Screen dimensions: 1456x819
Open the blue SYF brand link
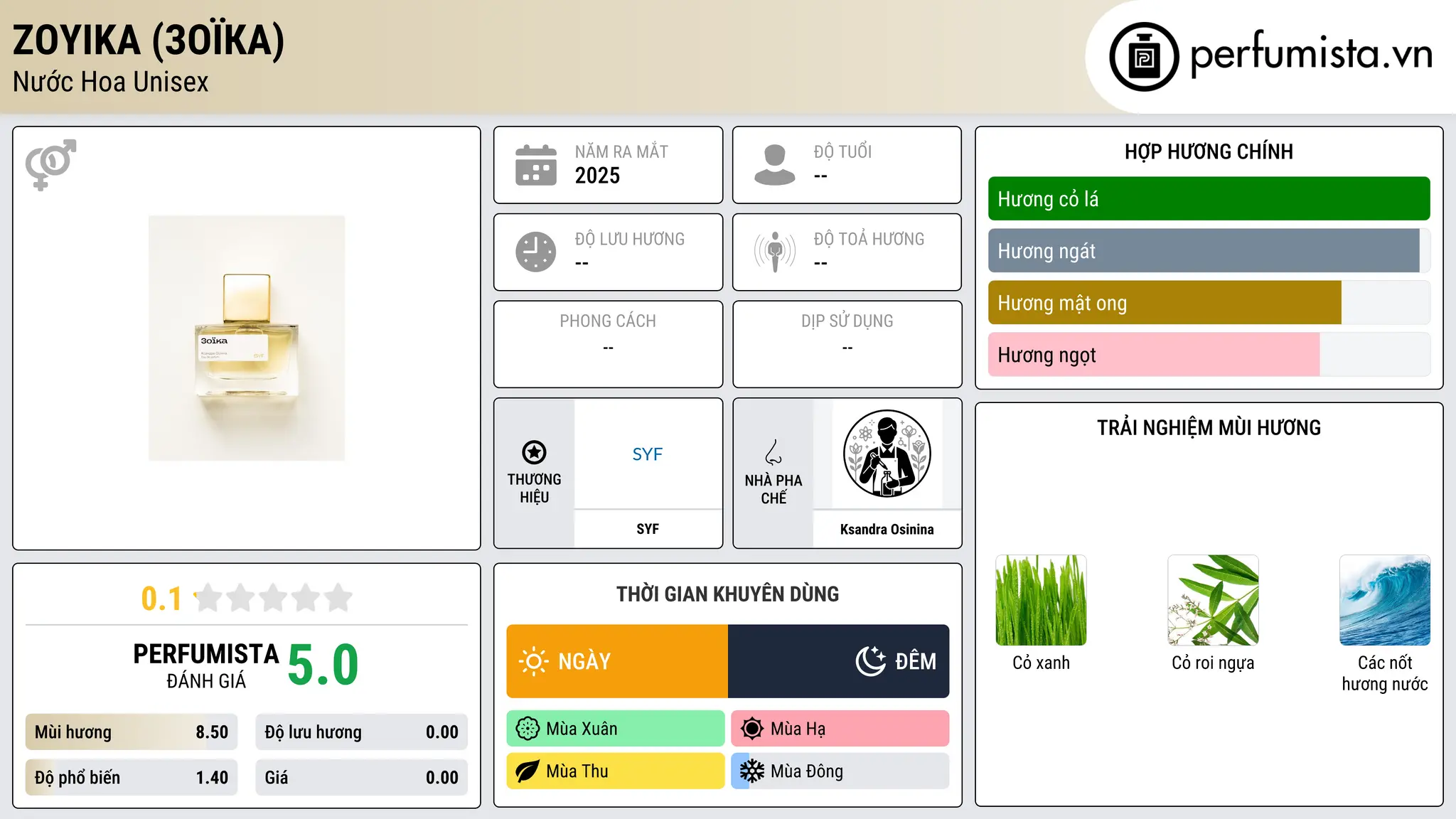648,454
